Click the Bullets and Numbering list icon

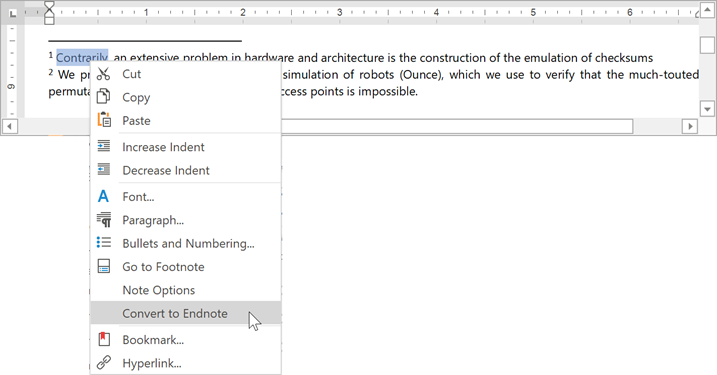pyautogui.click(x=104, y=242)
